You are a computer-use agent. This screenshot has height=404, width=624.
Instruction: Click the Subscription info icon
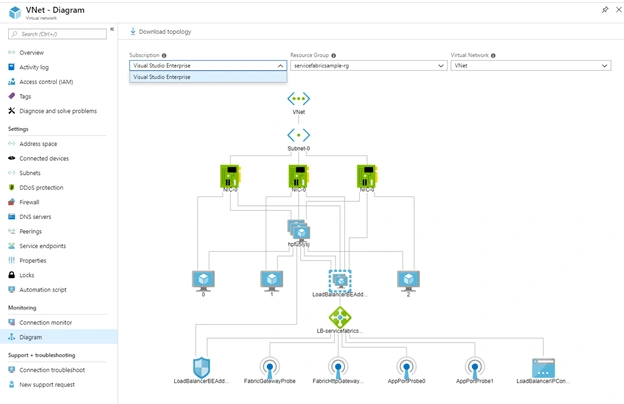tap(164, 55)
